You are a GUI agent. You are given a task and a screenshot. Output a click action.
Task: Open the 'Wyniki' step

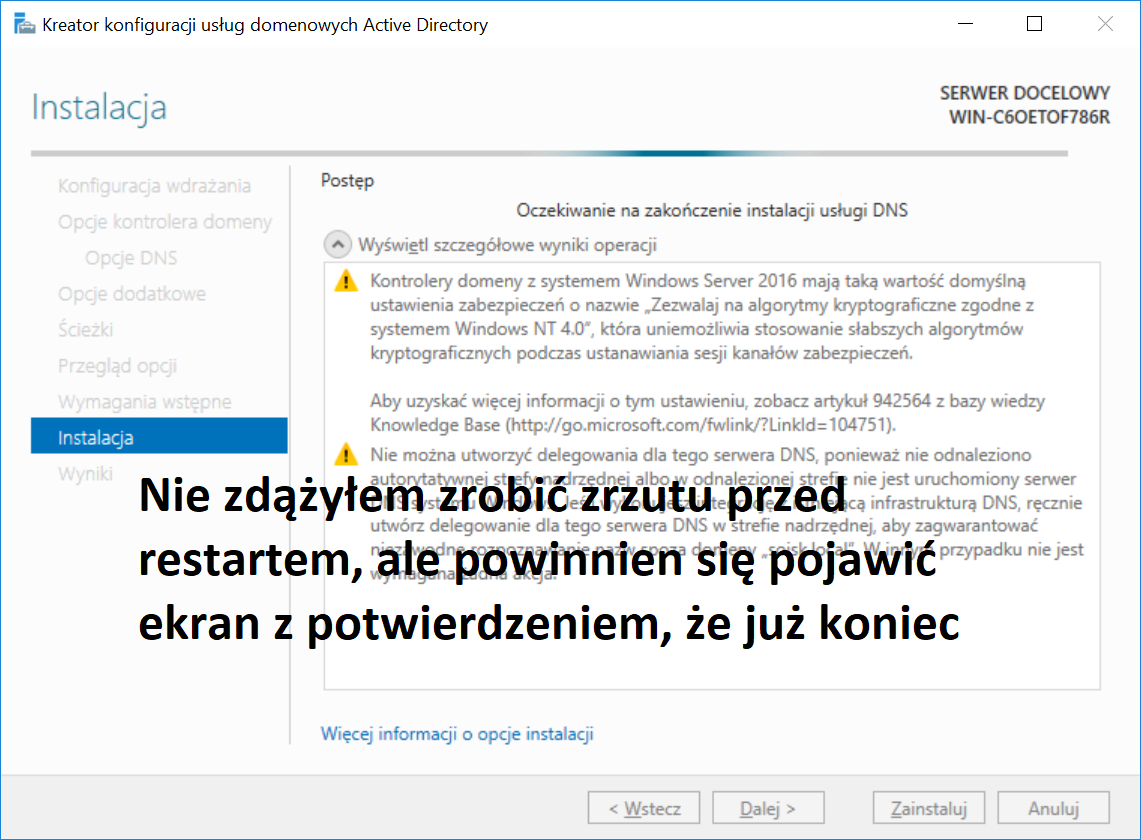(x=85, y=473)
